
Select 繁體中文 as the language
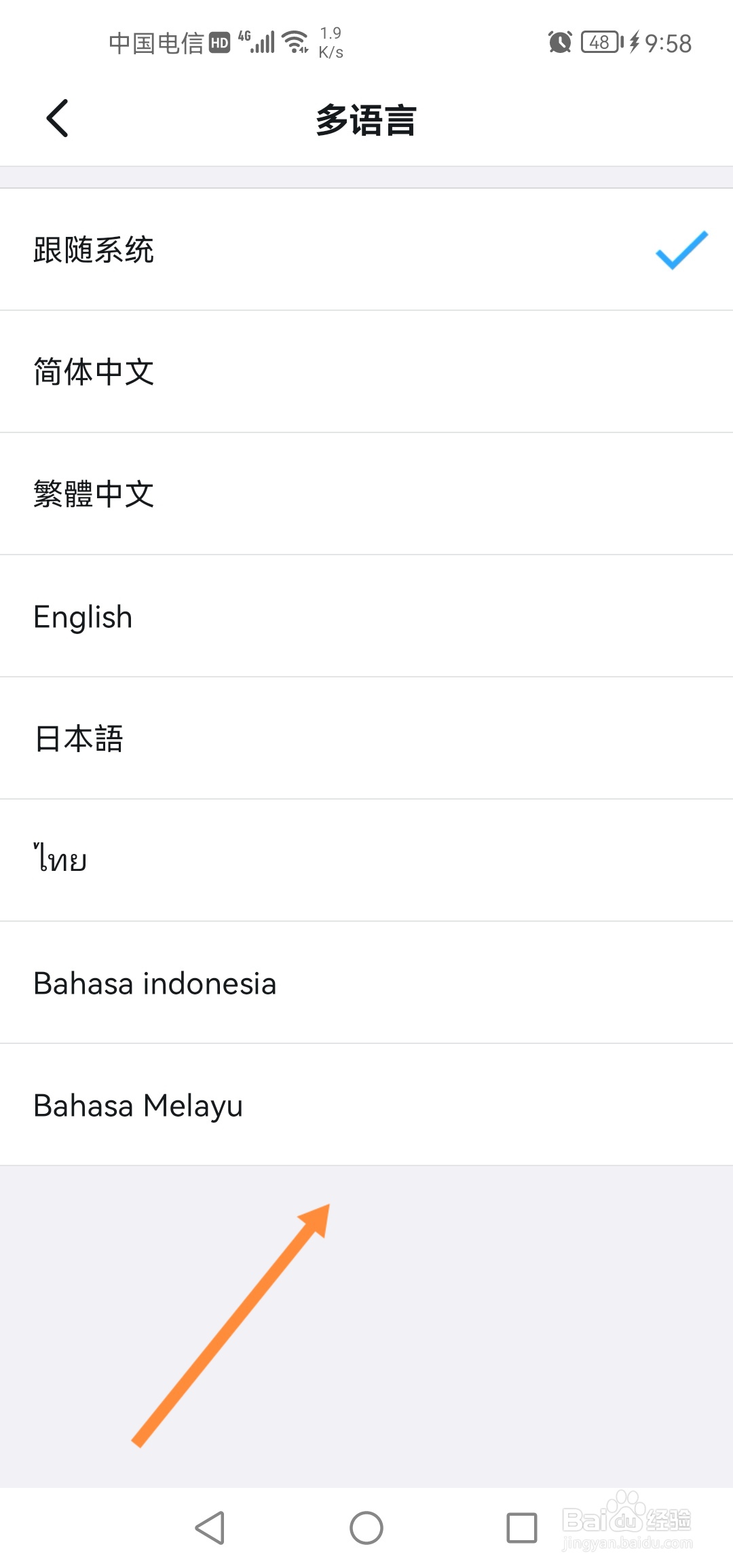pyautogui.click(x=94, y=494)
